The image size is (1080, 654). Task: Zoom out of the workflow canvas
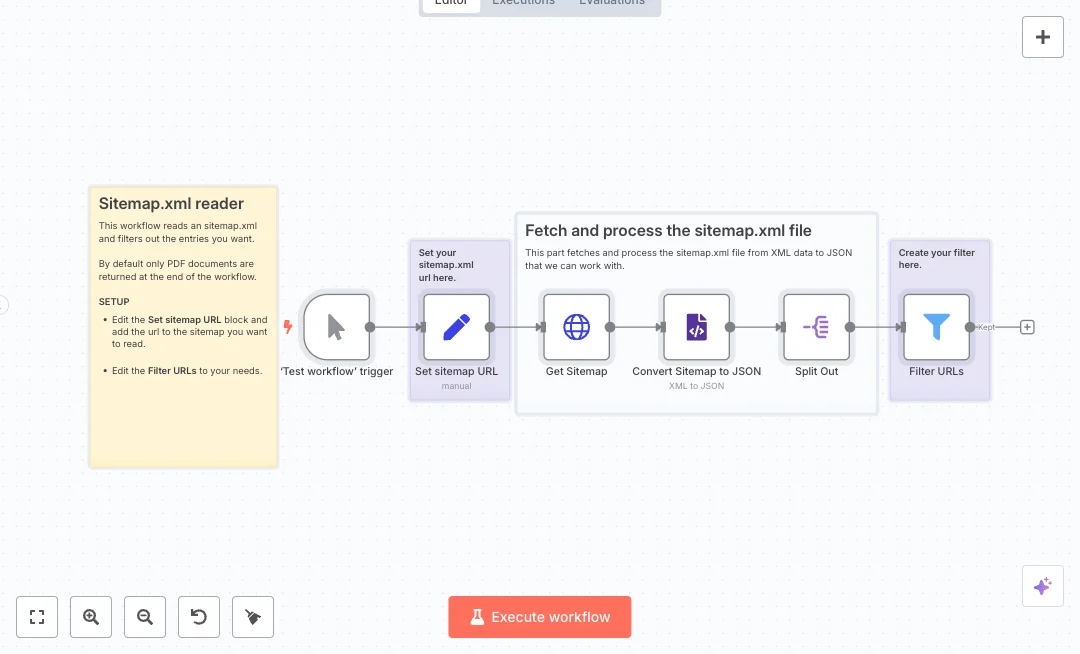click(x=145, y=617)
